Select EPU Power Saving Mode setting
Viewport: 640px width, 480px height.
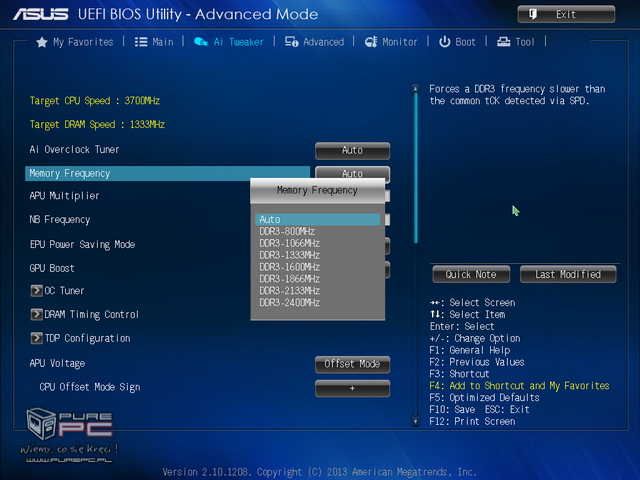82,244
